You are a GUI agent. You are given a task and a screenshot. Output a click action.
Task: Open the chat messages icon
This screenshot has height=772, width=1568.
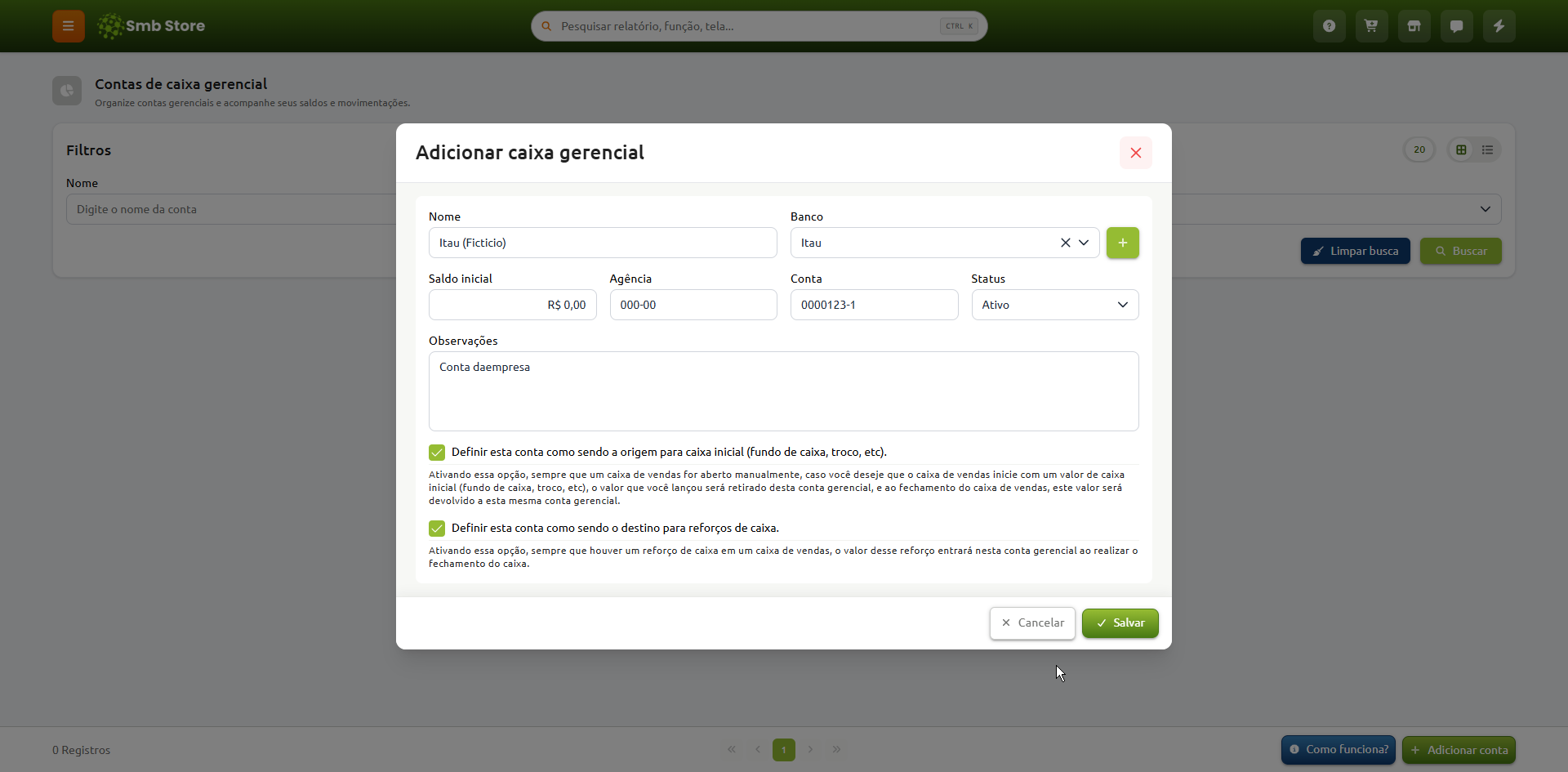1457,26
